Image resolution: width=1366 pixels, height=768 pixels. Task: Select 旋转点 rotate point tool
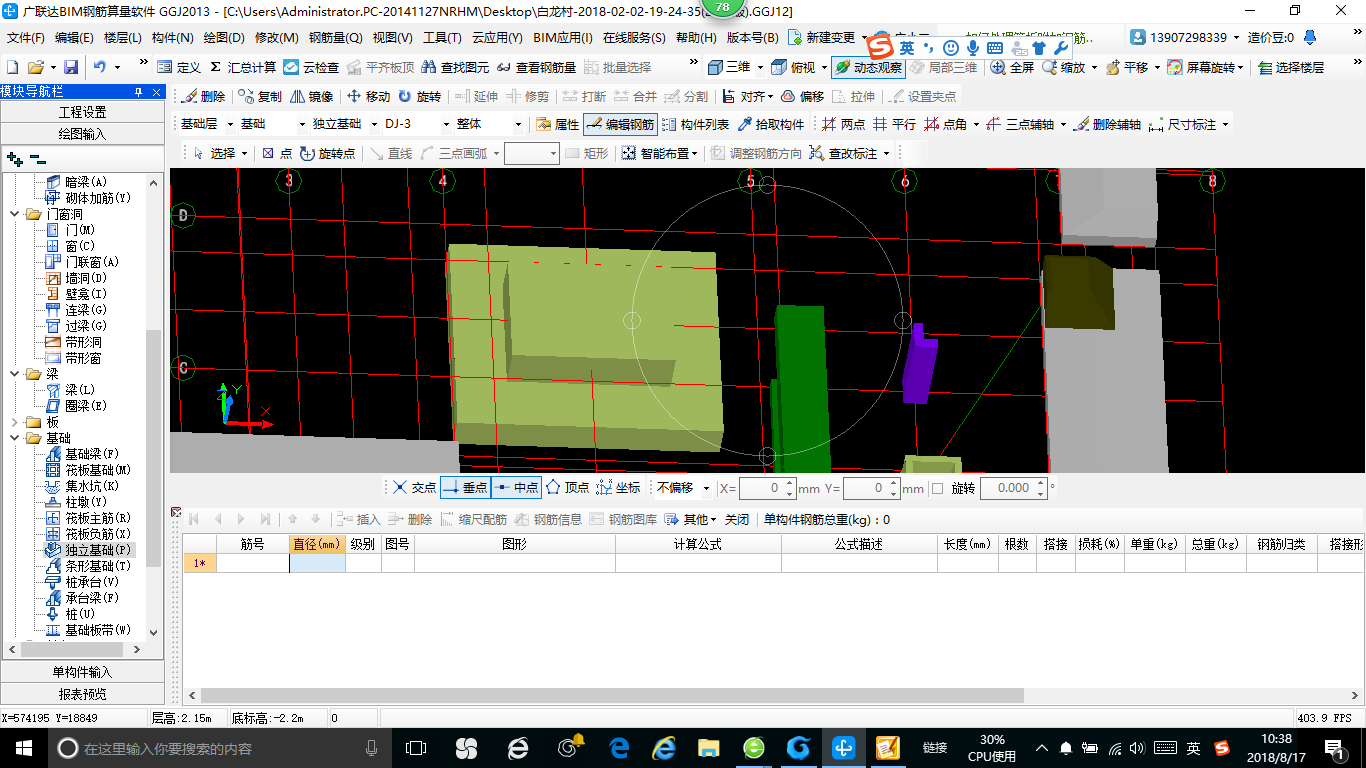click(x=327, y=153)
